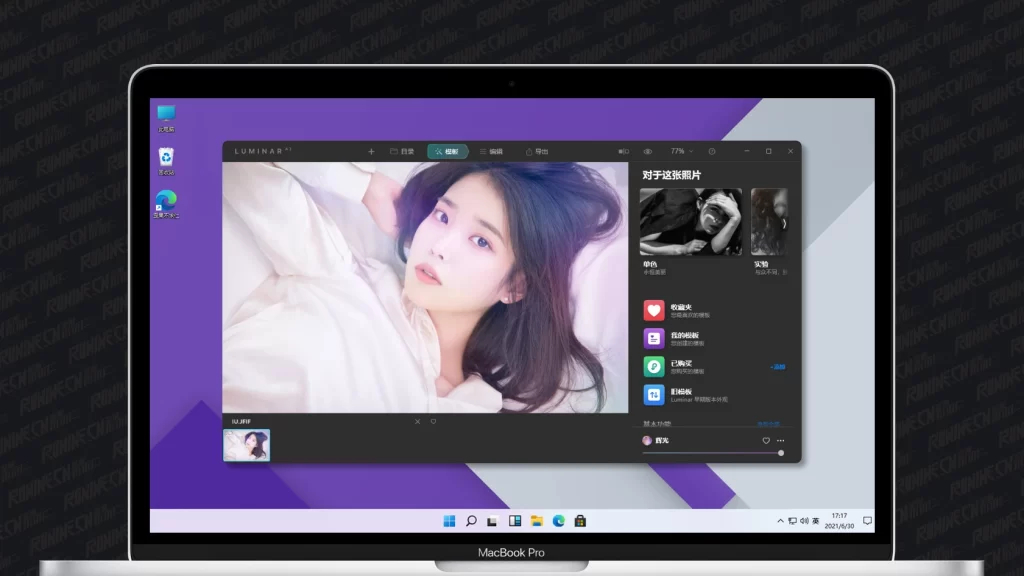The image size is (1024, 576).
Task: Click the plus icon to add photos
Action: click(x=371, y=151)
